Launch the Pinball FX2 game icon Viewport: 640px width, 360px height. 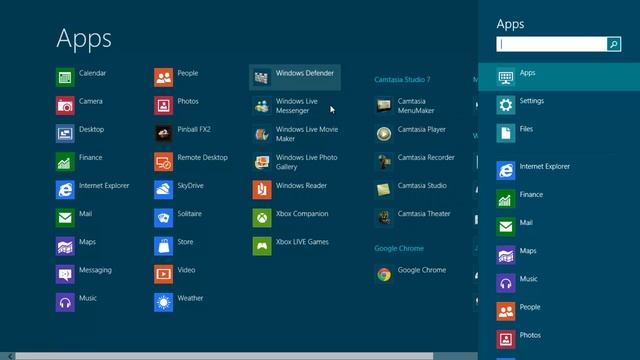[164, 134]
